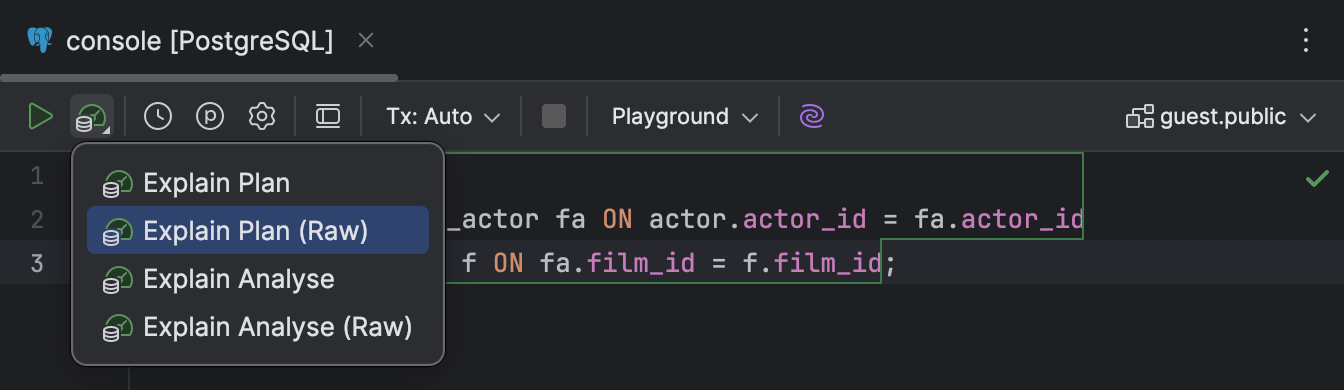Close the console [PostgreSQL] tab
The image size is (1344, 390).
click(x=366, y=41)
